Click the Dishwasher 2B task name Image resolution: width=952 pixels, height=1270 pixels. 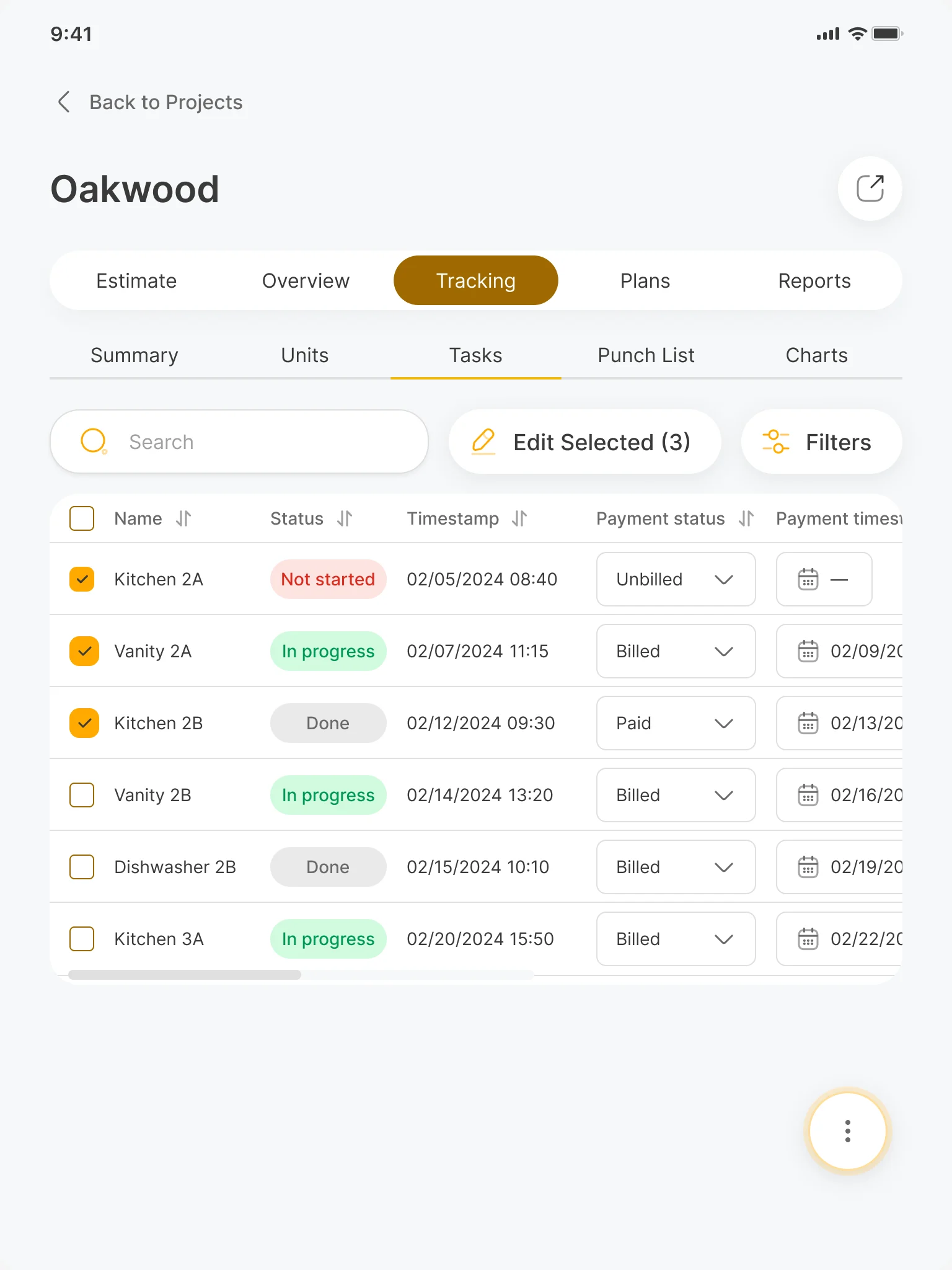point(175,867)
